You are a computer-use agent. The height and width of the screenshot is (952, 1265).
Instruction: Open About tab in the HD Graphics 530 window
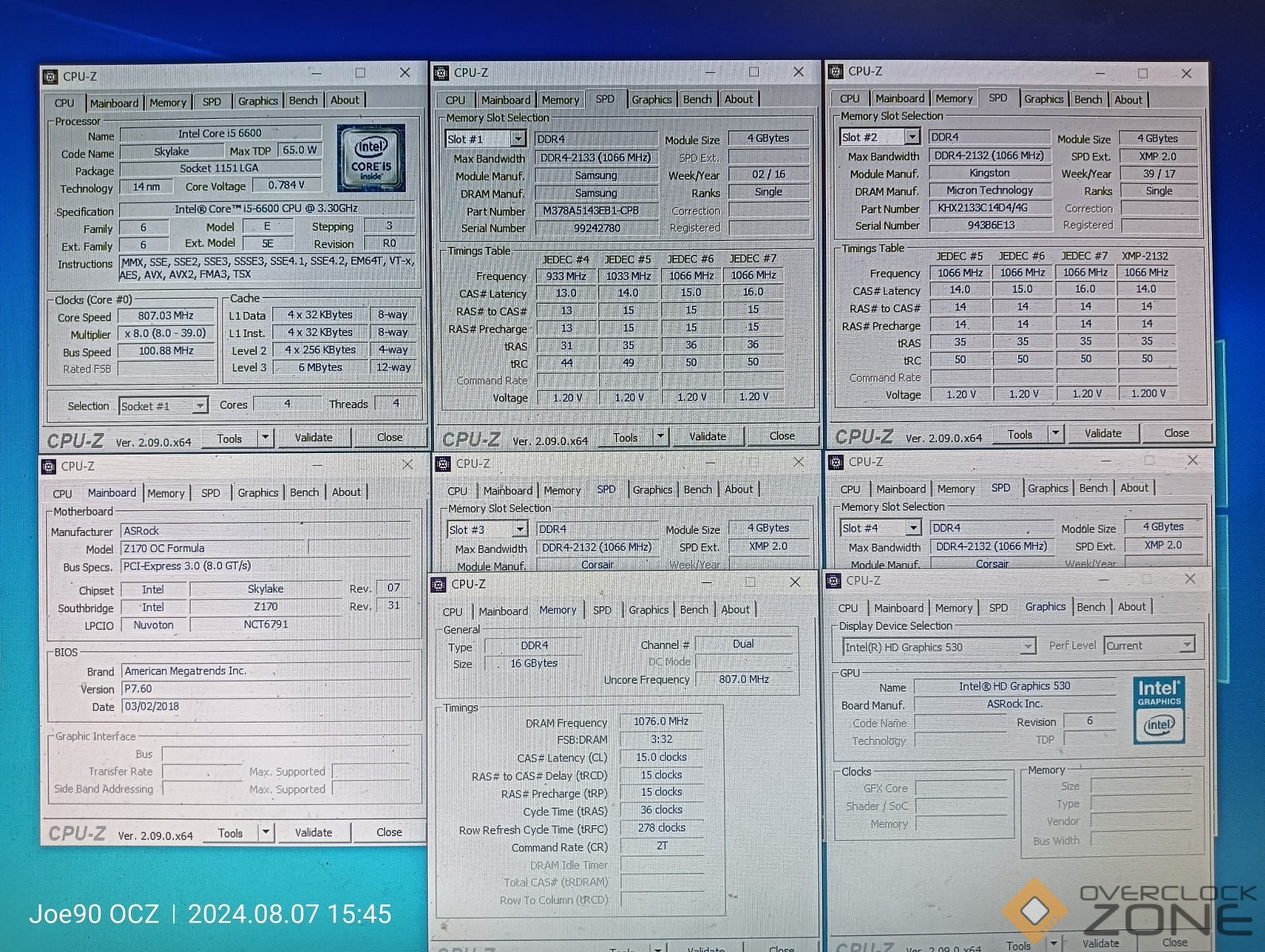coord(1132,606)
